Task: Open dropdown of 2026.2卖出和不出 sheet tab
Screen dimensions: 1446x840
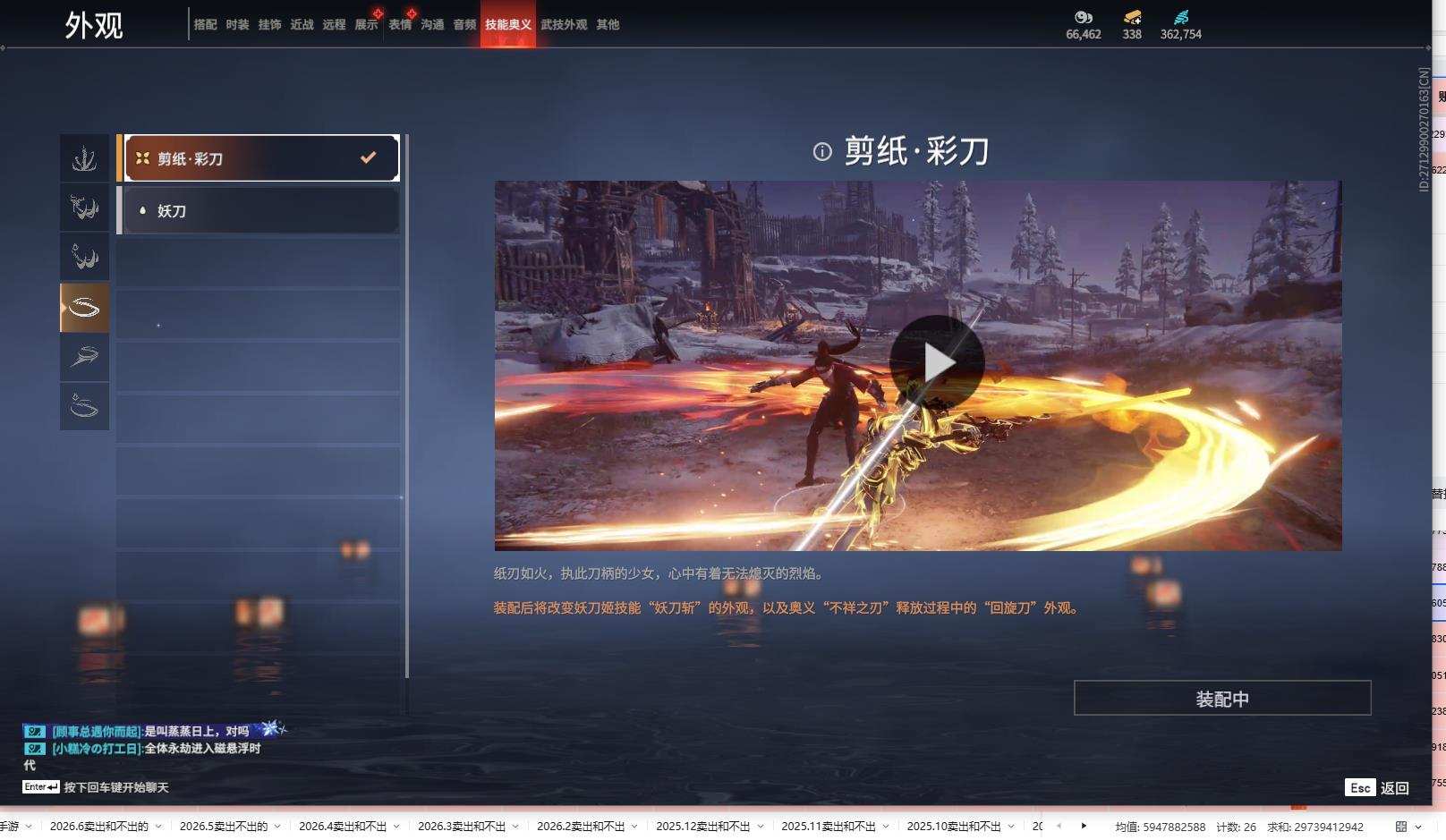Action: point(634,827)
